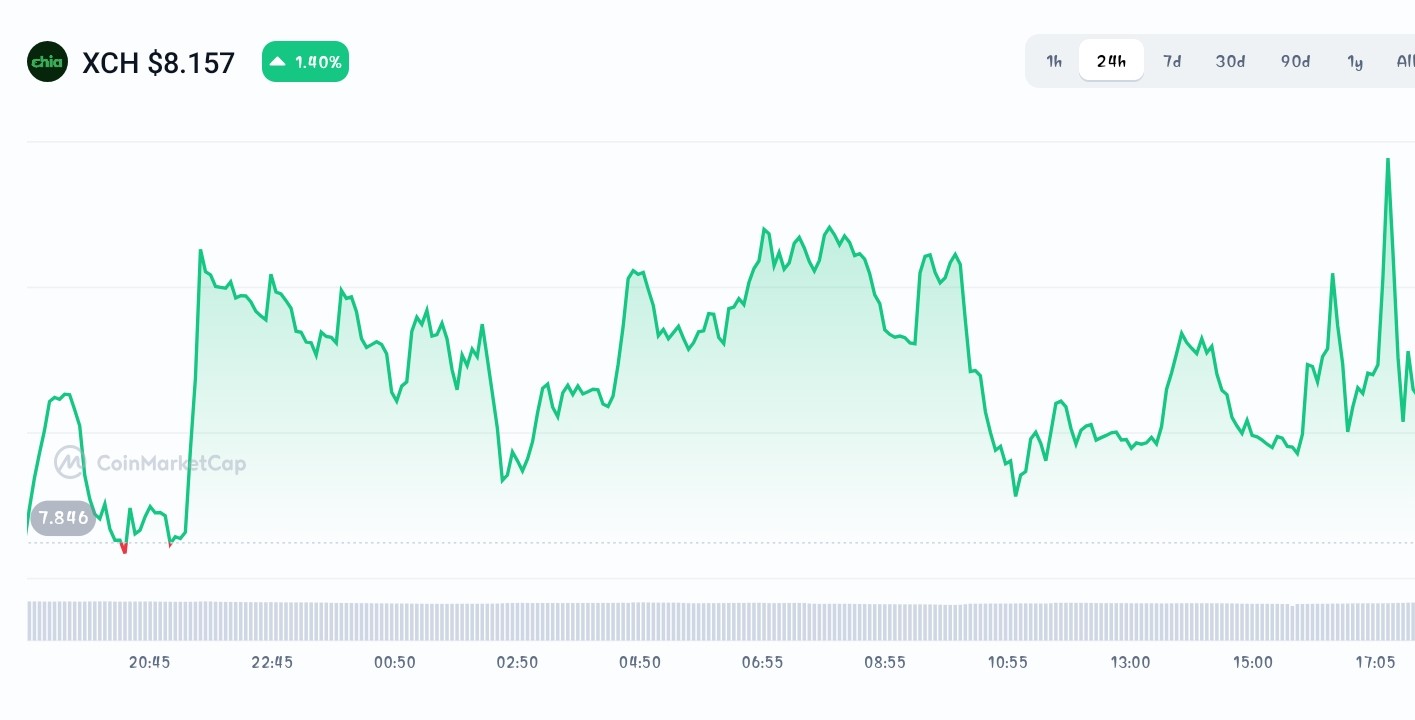Click the 7.846 price marker label
Viewport: 1415px width, 720px height.
point(62,517)
